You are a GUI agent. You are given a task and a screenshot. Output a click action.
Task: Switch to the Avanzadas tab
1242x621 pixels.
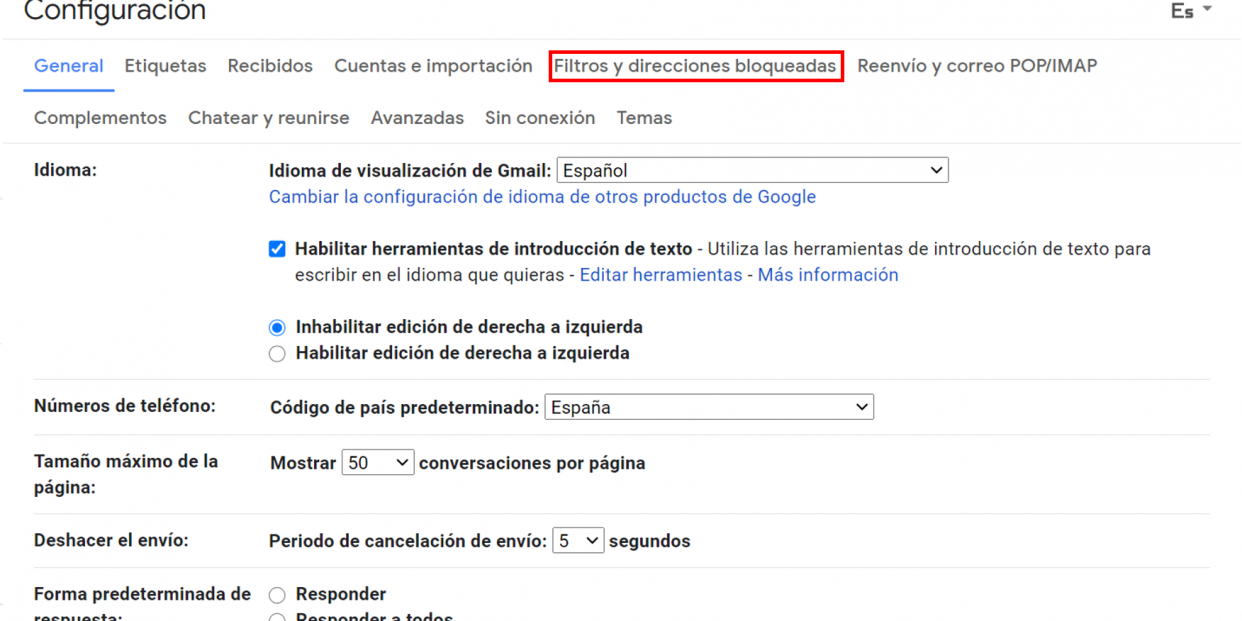[417, 117]
